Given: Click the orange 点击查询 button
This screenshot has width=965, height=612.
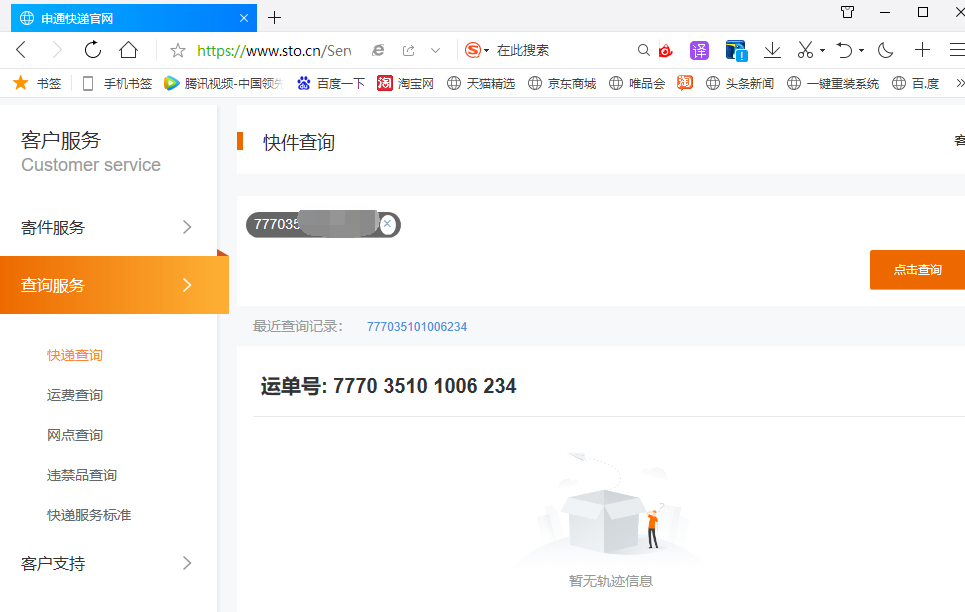Looking at the screenshot, I should (917, 270).
